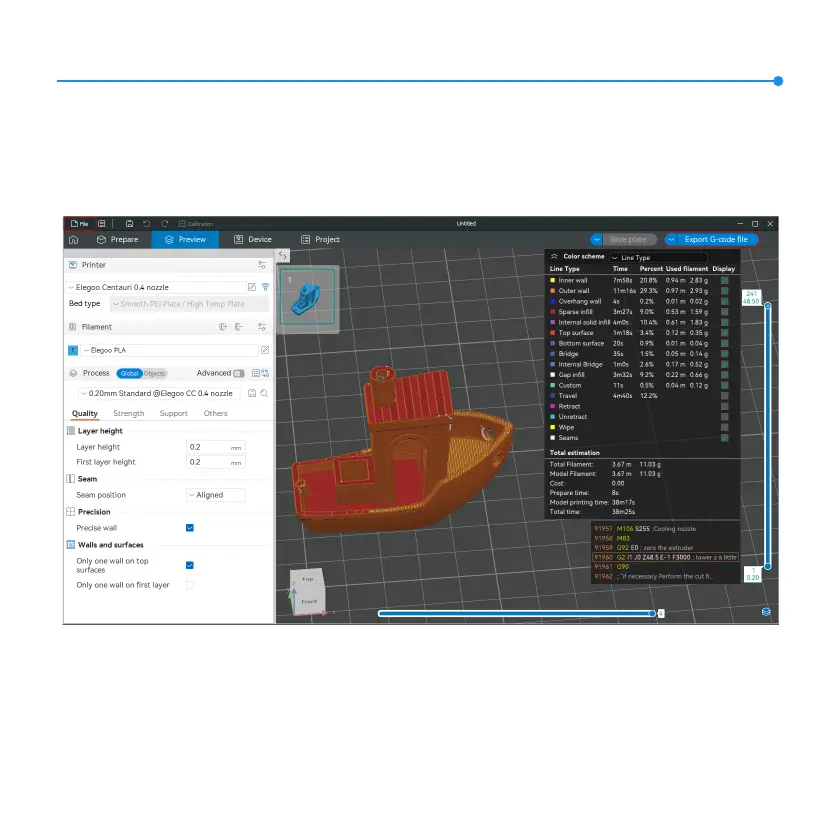Viewport: 839px width, 839px height.
Task: Click the edit icon next to Elegoo PLA
Action: [265, 350]
